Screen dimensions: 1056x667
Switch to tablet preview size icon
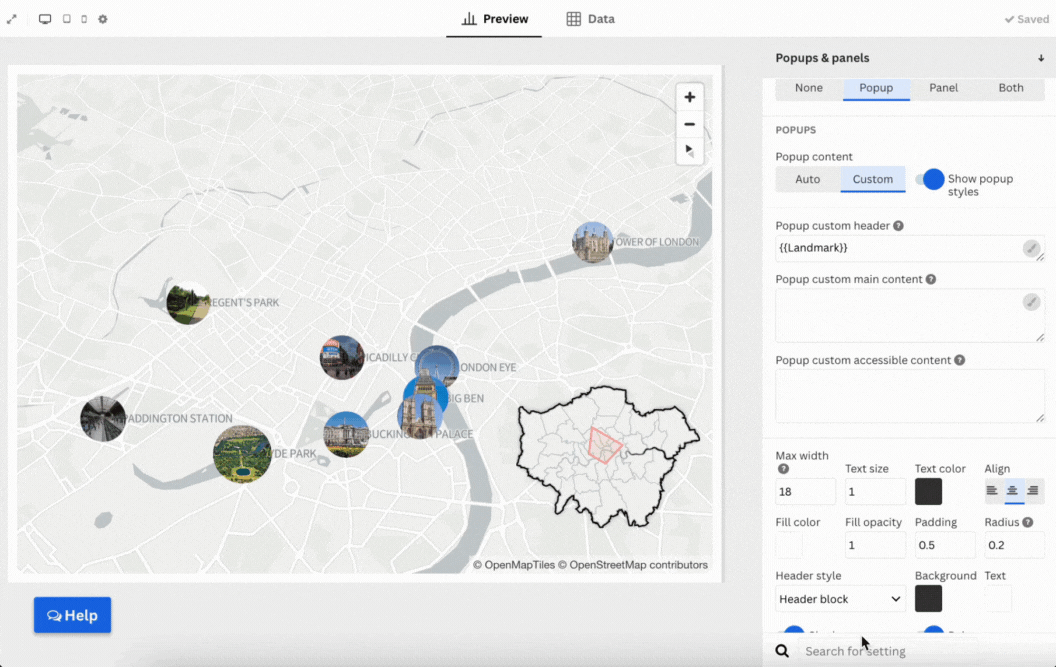(66, 19)
